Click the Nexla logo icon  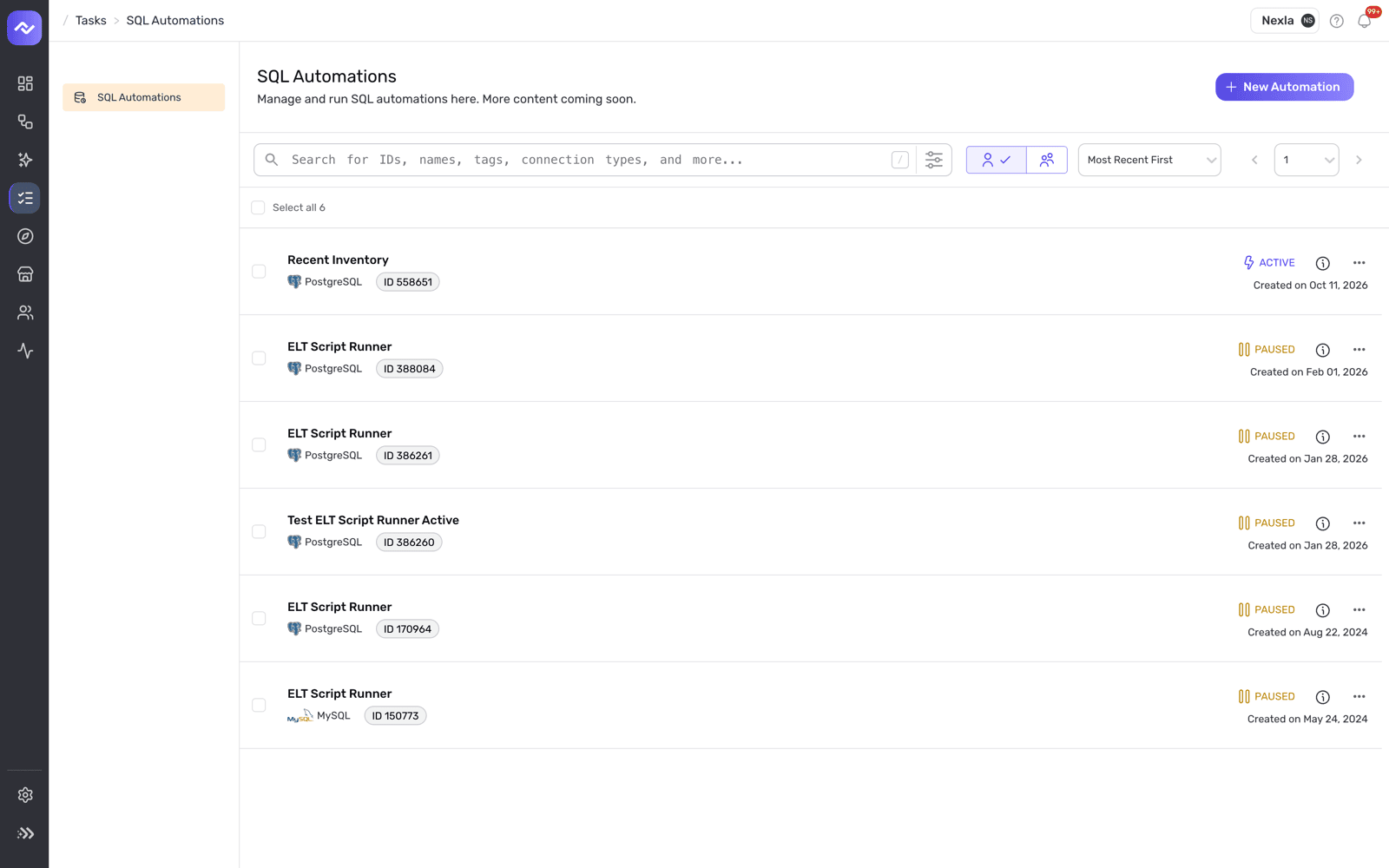tap(24, 28)
